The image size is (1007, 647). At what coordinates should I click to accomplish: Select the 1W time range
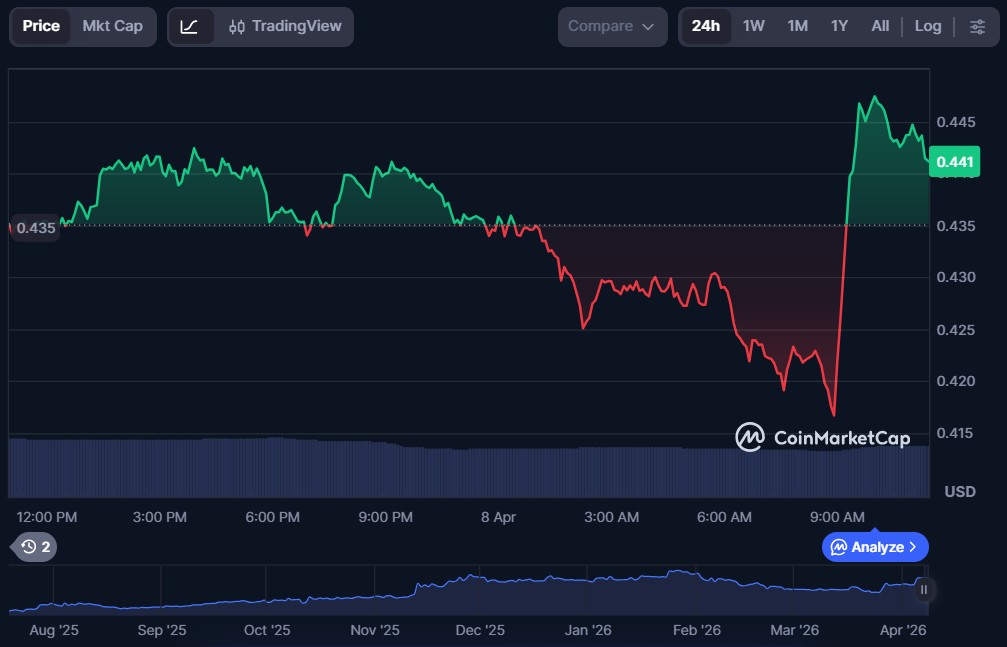[753, 26]
